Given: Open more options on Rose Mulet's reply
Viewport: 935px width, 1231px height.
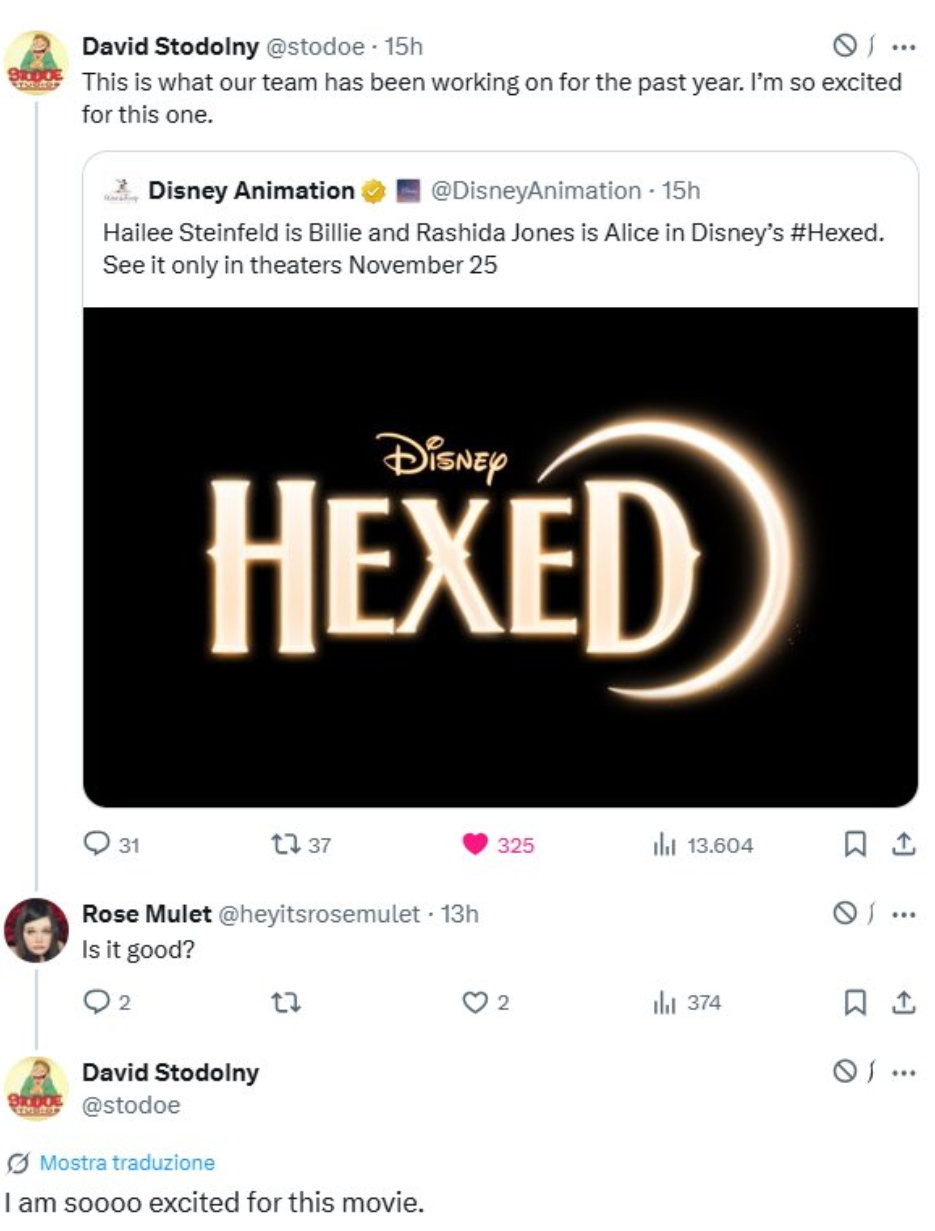Looking at the screenshot, I should 903,914.
